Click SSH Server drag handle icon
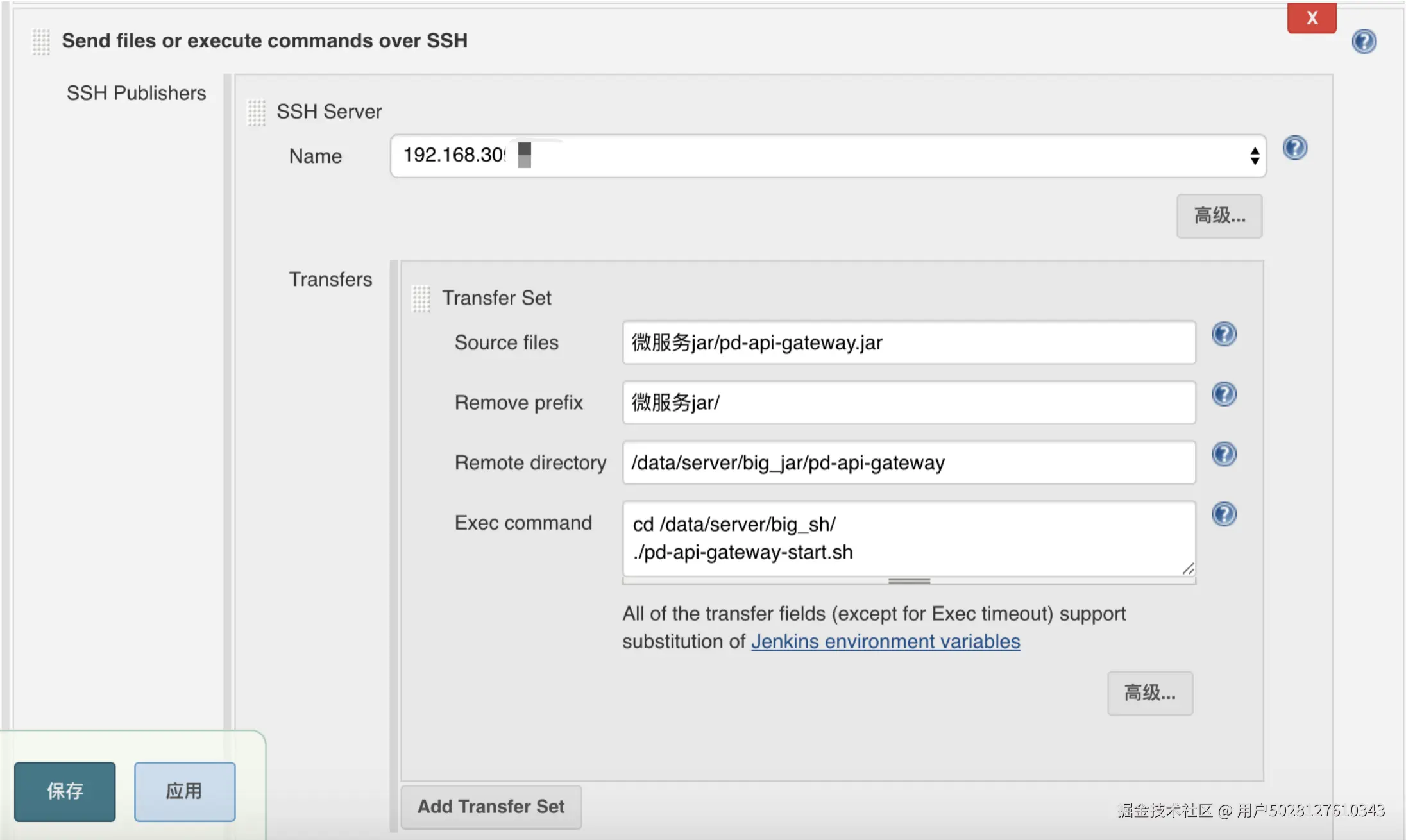Screen dimensions: 1406x840 [256, 112]
